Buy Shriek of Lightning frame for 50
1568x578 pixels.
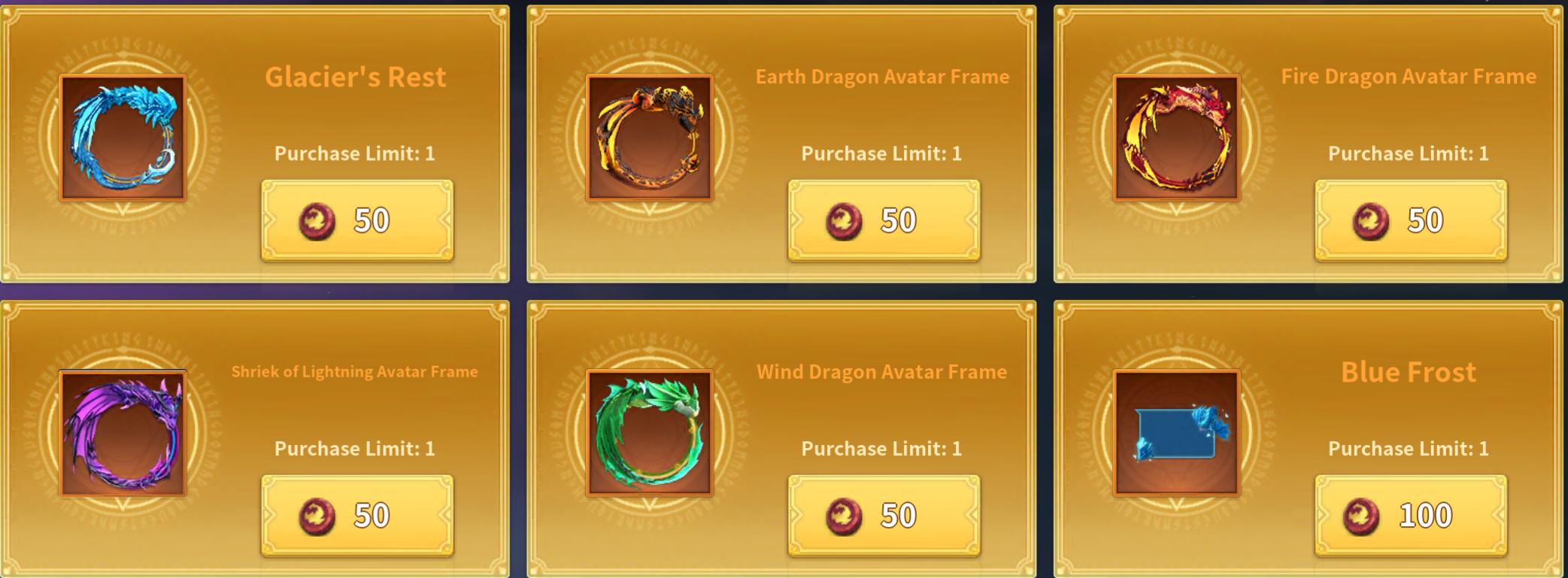tap(357, 516)
